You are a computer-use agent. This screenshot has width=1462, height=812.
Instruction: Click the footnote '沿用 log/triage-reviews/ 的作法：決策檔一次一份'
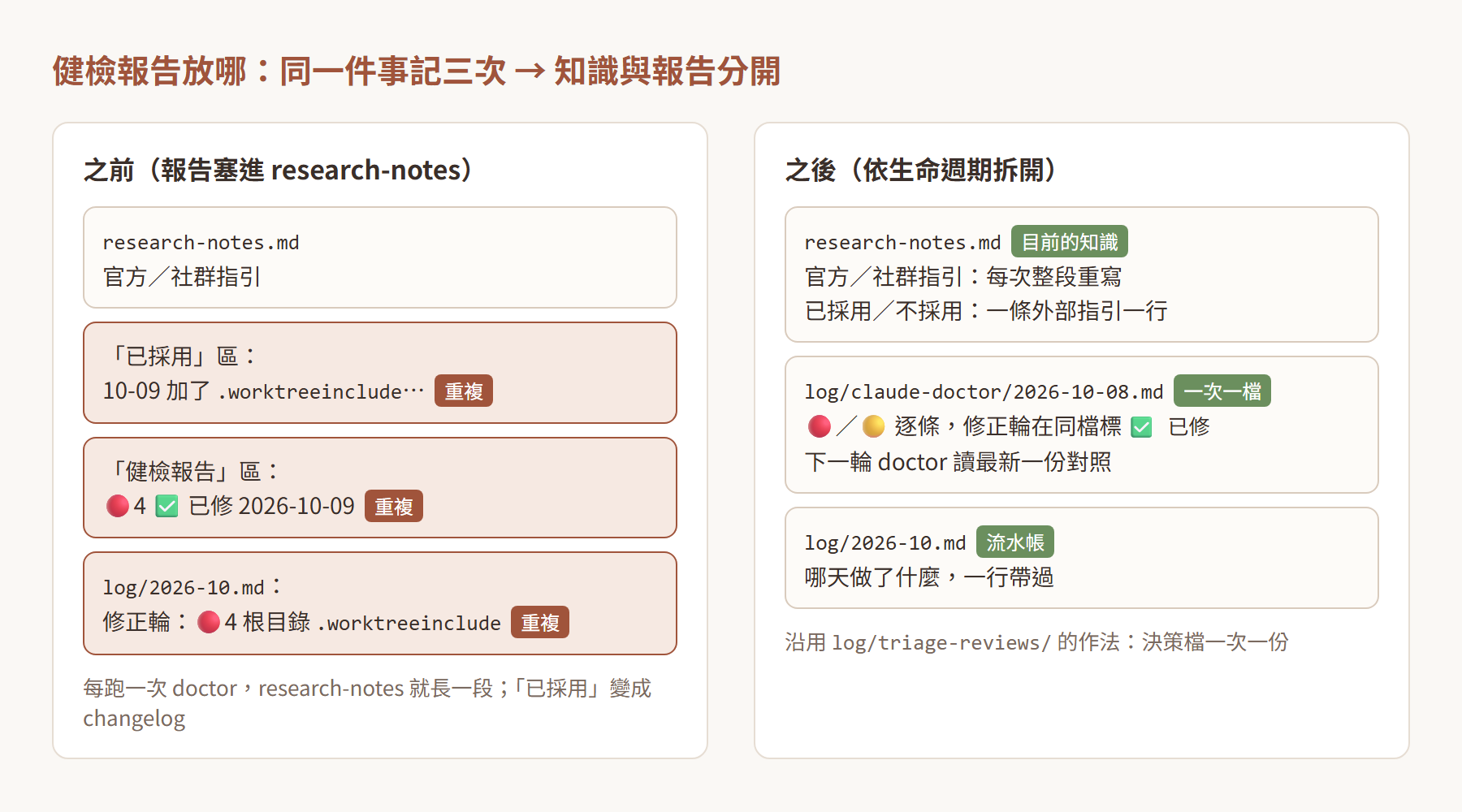pos(1036,642)
